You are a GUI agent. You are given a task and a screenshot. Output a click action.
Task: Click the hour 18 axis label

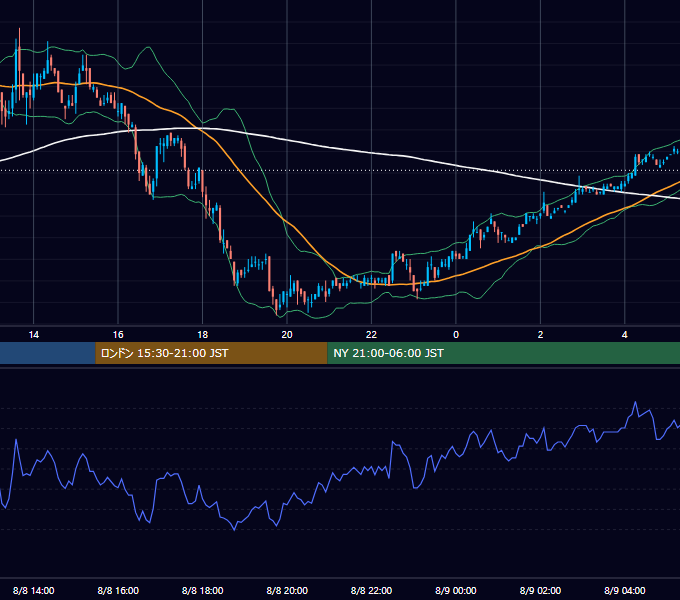tap(203, 335)
